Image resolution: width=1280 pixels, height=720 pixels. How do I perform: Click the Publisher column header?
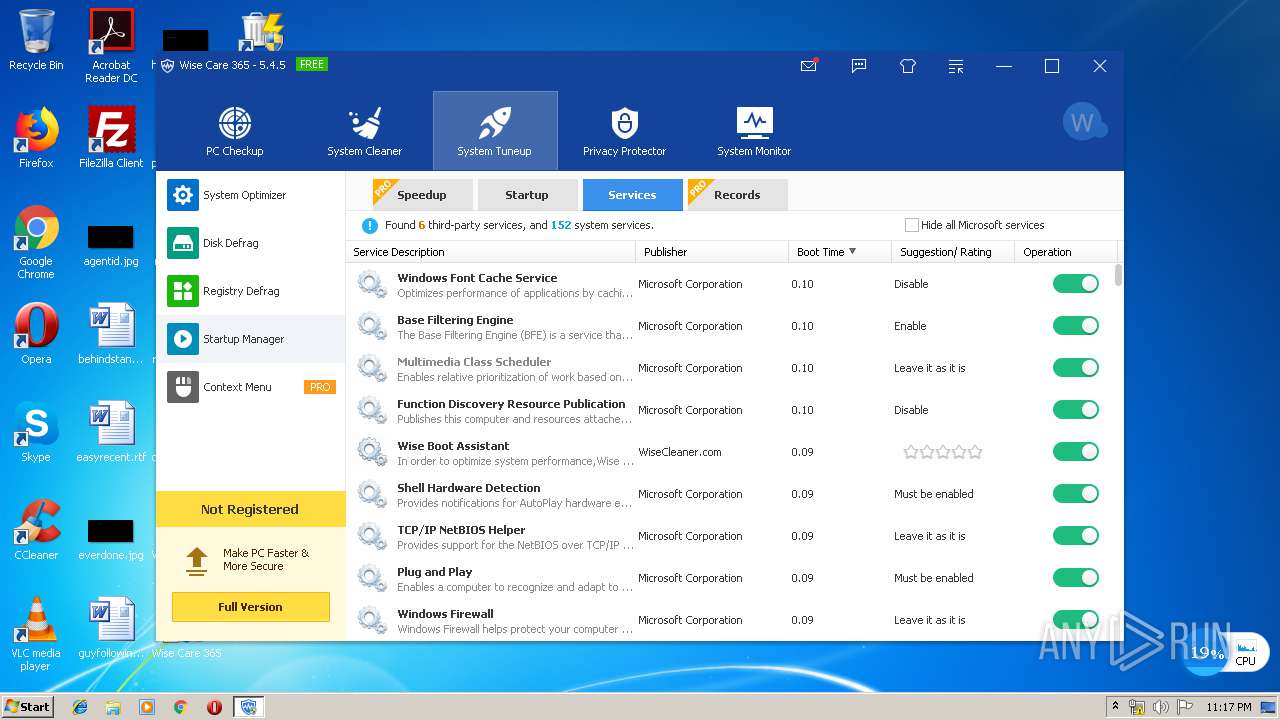712,252
